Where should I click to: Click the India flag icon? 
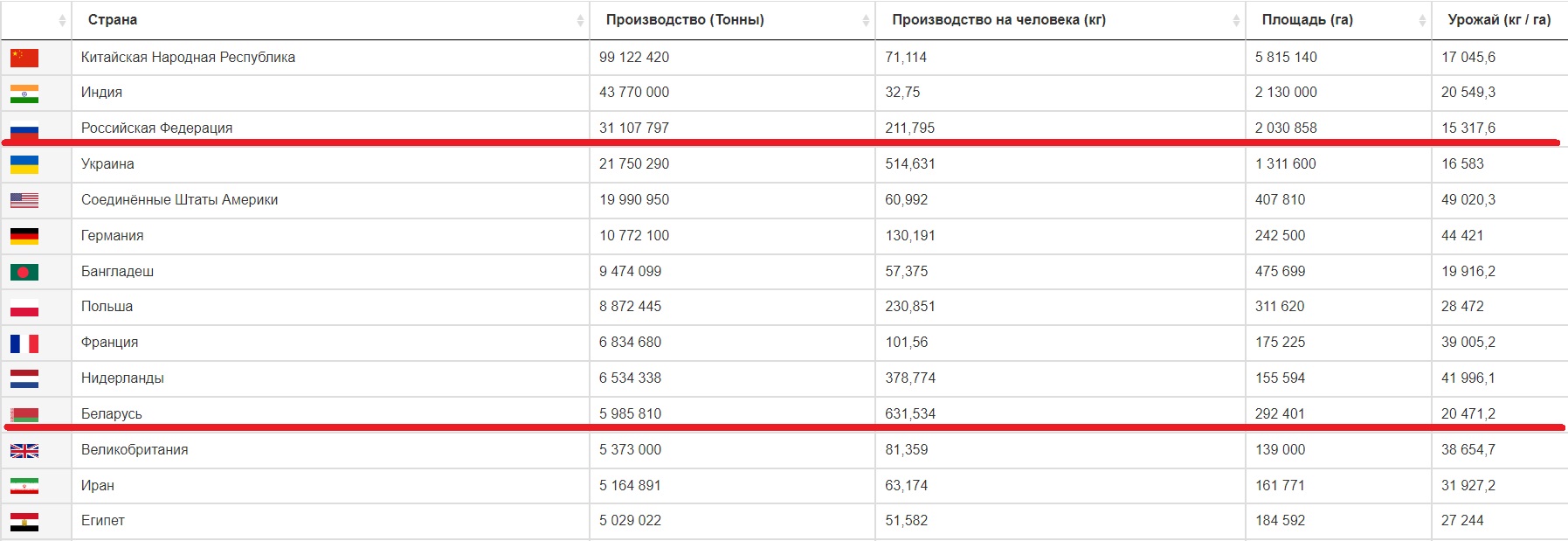click(24, 94)
